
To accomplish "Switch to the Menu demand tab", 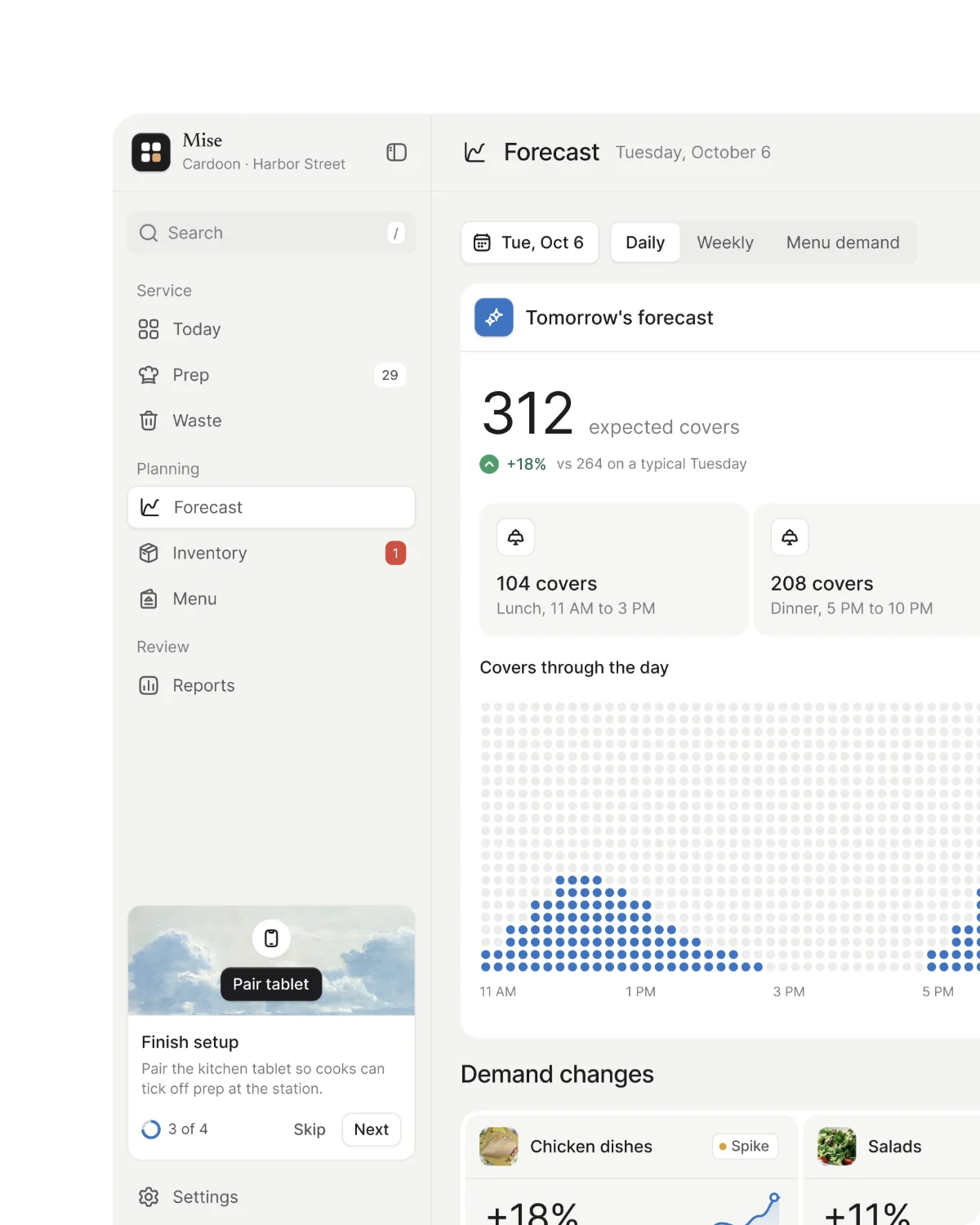I will tap(843, 243).
